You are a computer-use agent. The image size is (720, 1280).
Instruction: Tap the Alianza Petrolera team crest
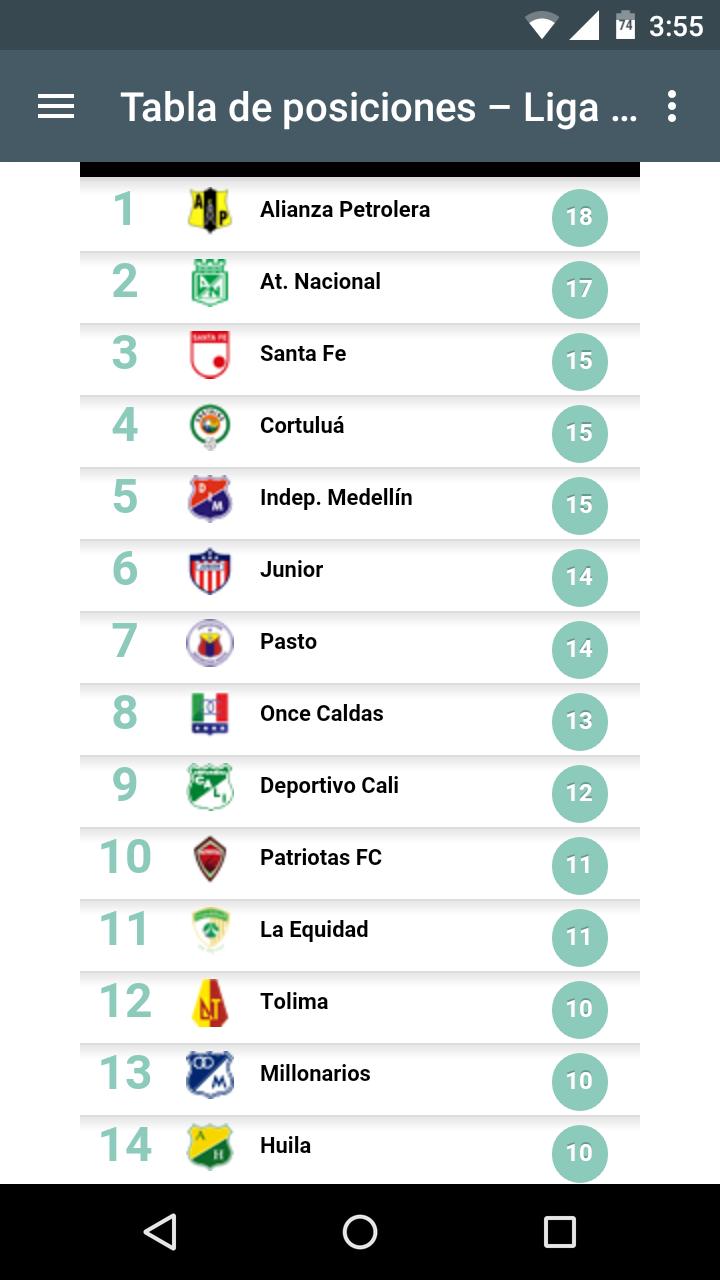[210, 210]
